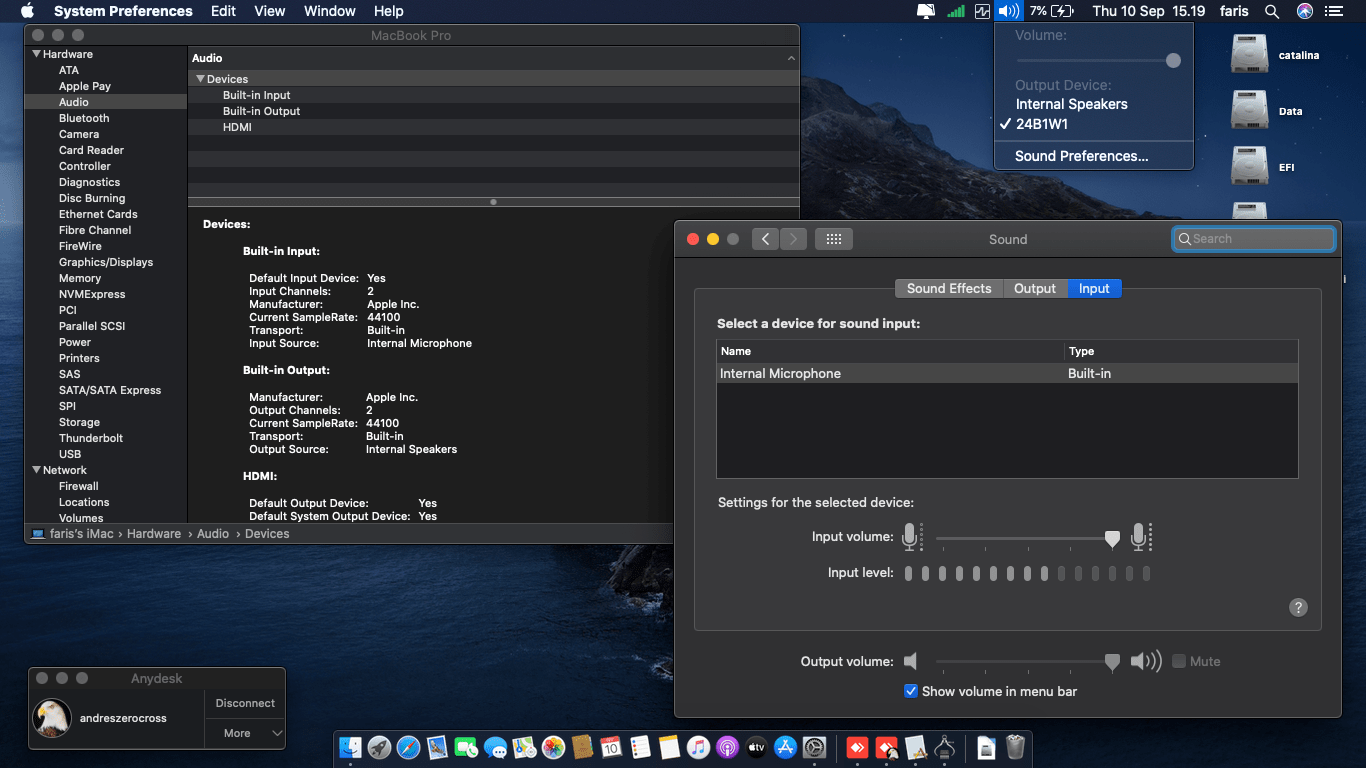The height and width of the screenshot is (768, 1366).
Task: Open Calendar icon in the Dock
Action: tap(611, 747)
